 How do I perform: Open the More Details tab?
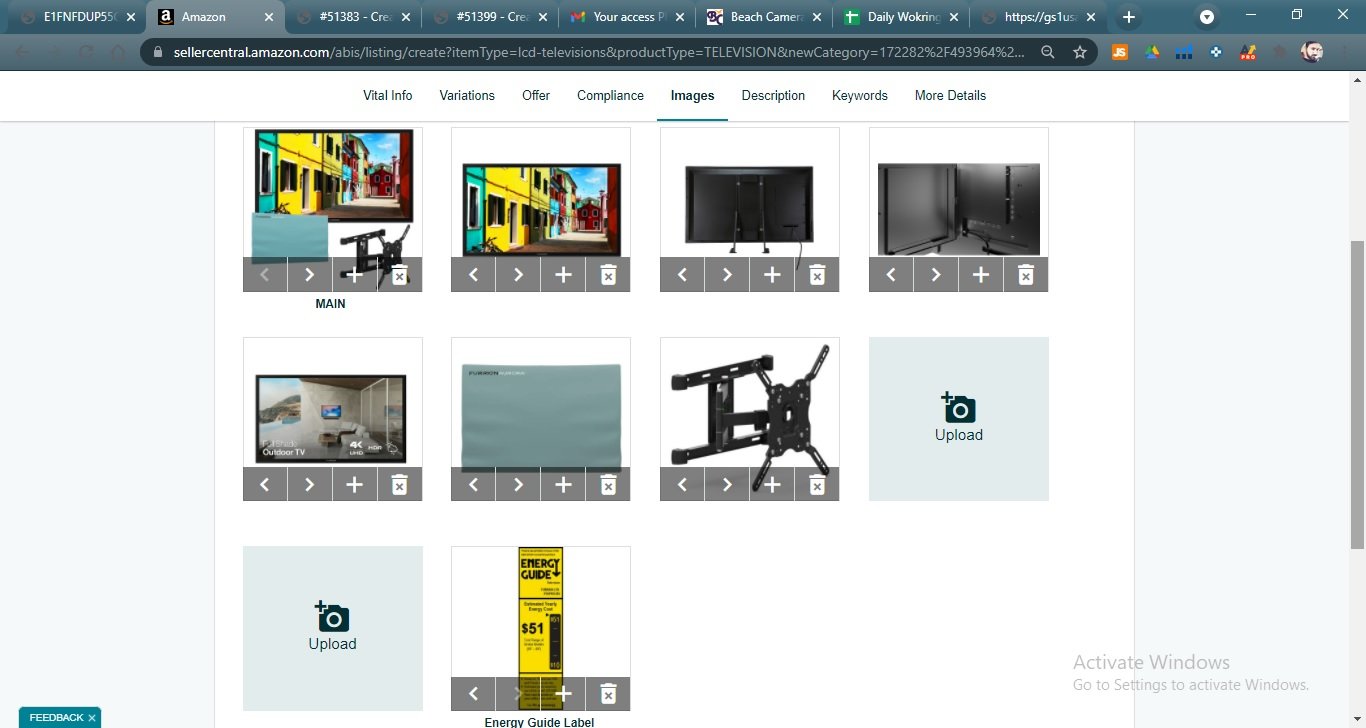(950, 96)
